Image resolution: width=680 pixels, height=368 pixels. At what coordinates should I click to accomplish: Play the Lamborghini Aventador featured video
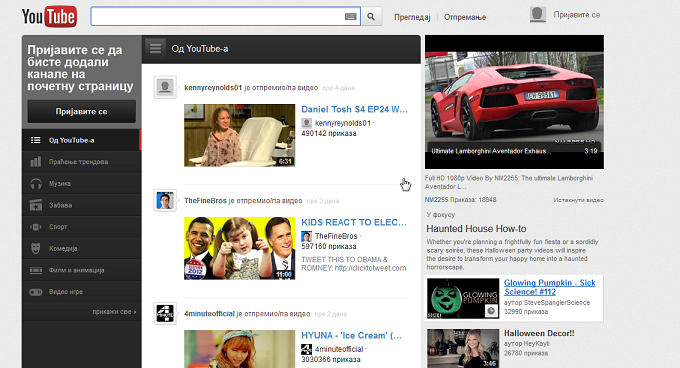514,102
